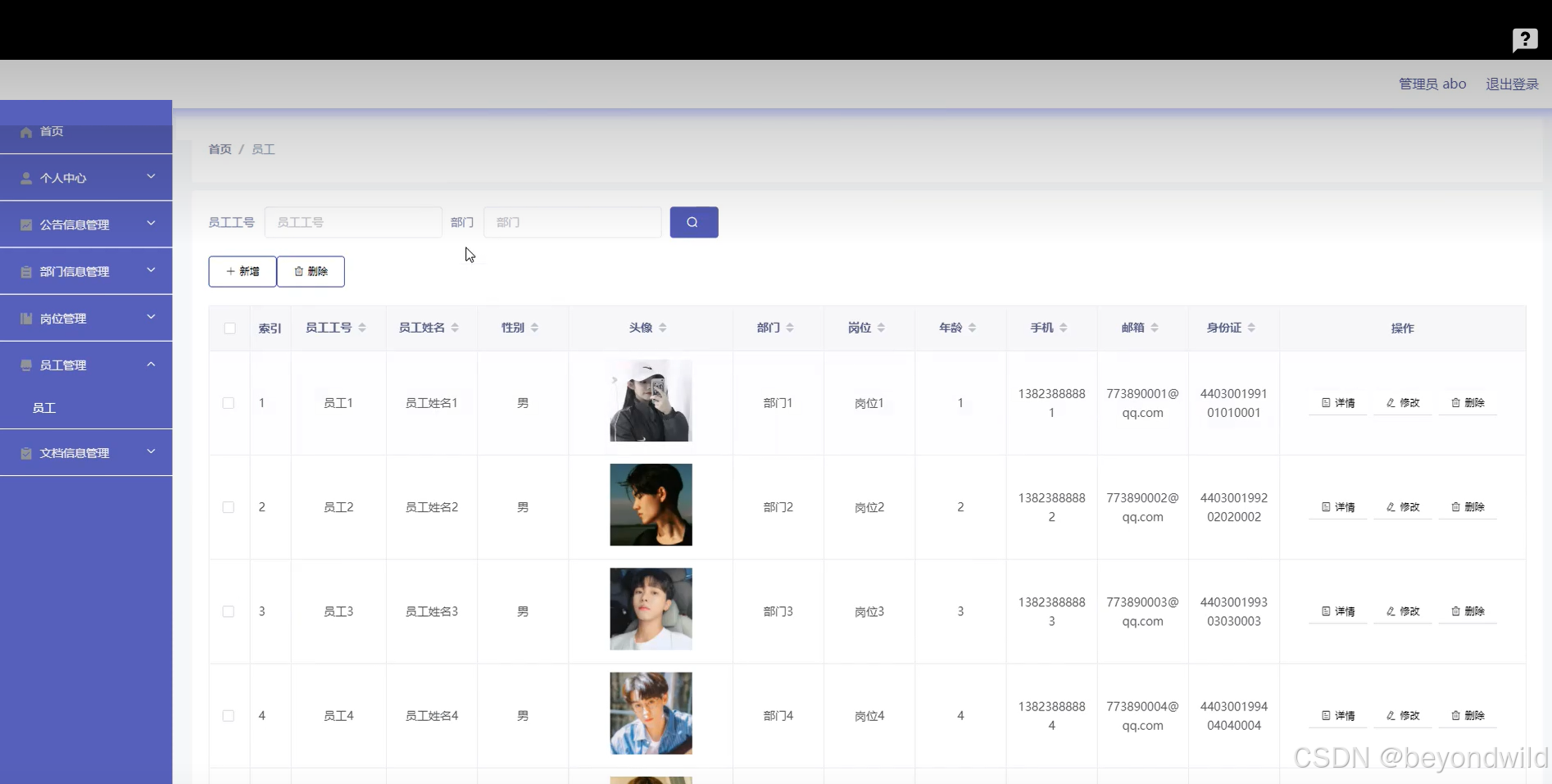
Task: Click the help question mark icon
Action: pos(1525,39)
